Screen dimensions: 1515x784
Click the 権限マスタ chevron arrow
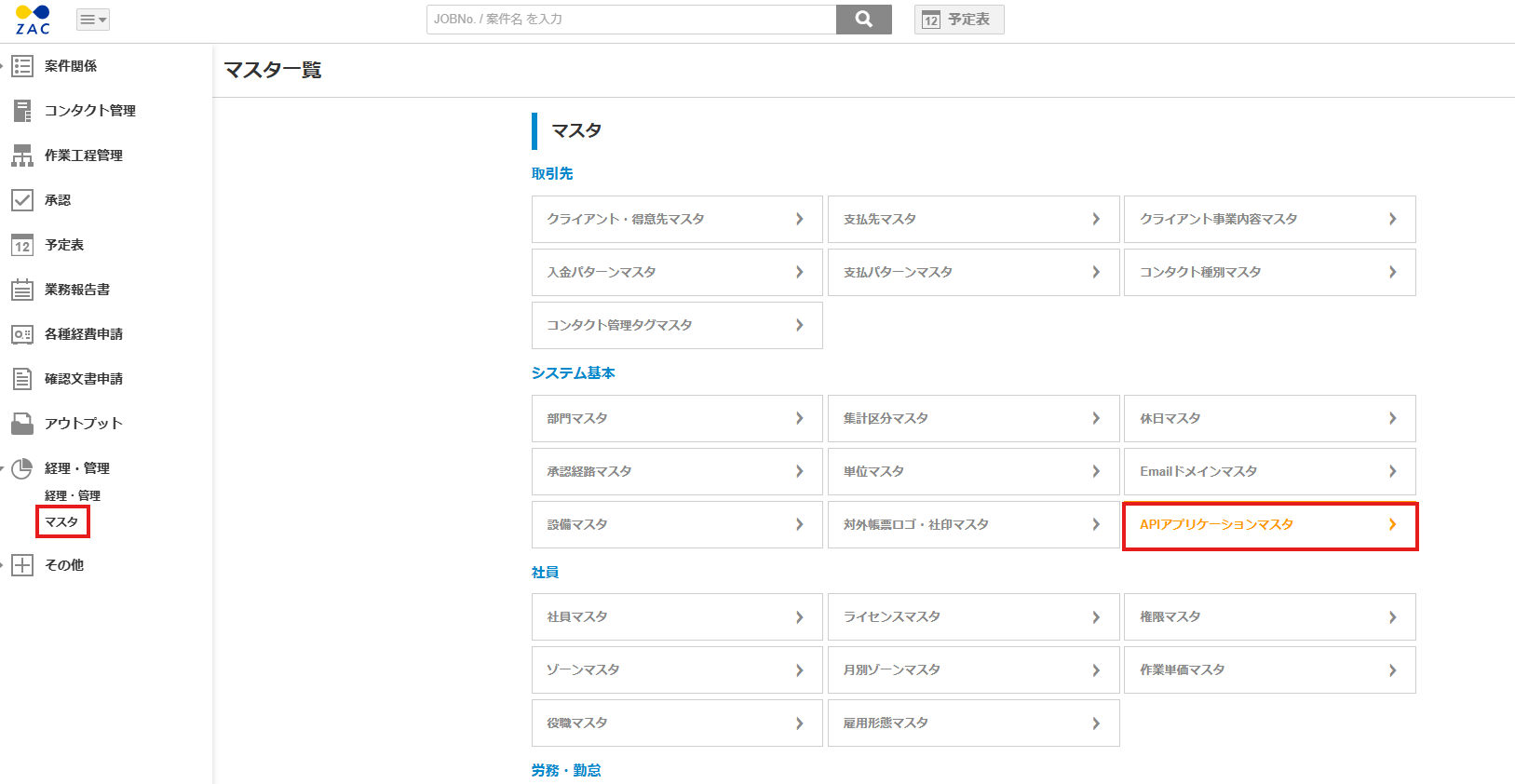point(1392,617)
